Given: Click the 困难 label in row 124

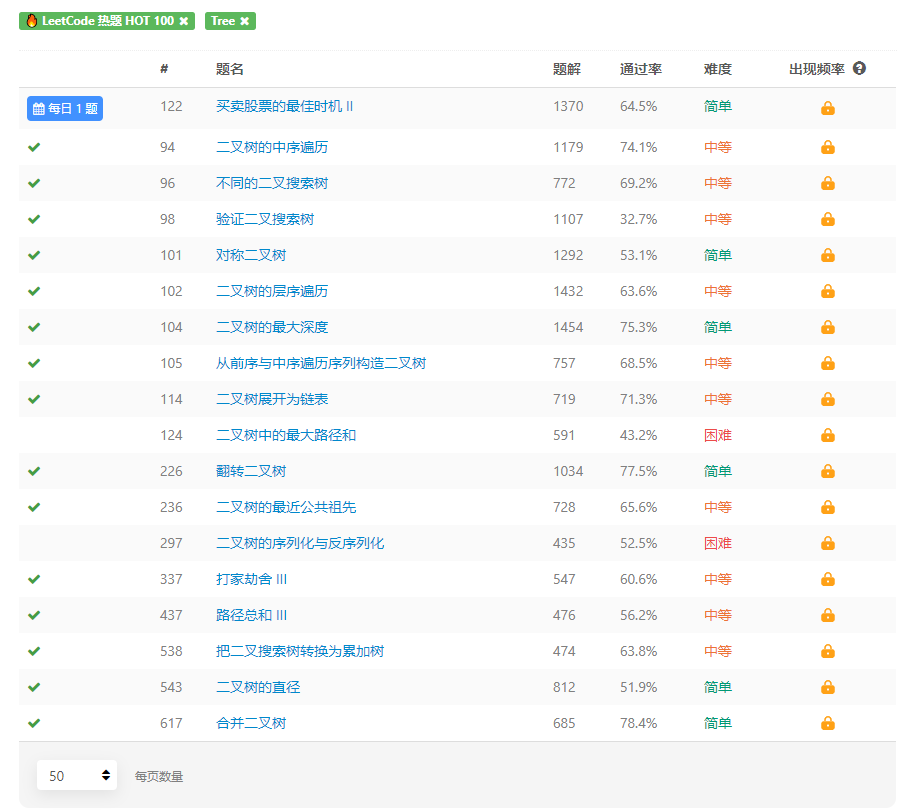Looking at the screenshot, I should pyautogui.click(x=718, y=435).
